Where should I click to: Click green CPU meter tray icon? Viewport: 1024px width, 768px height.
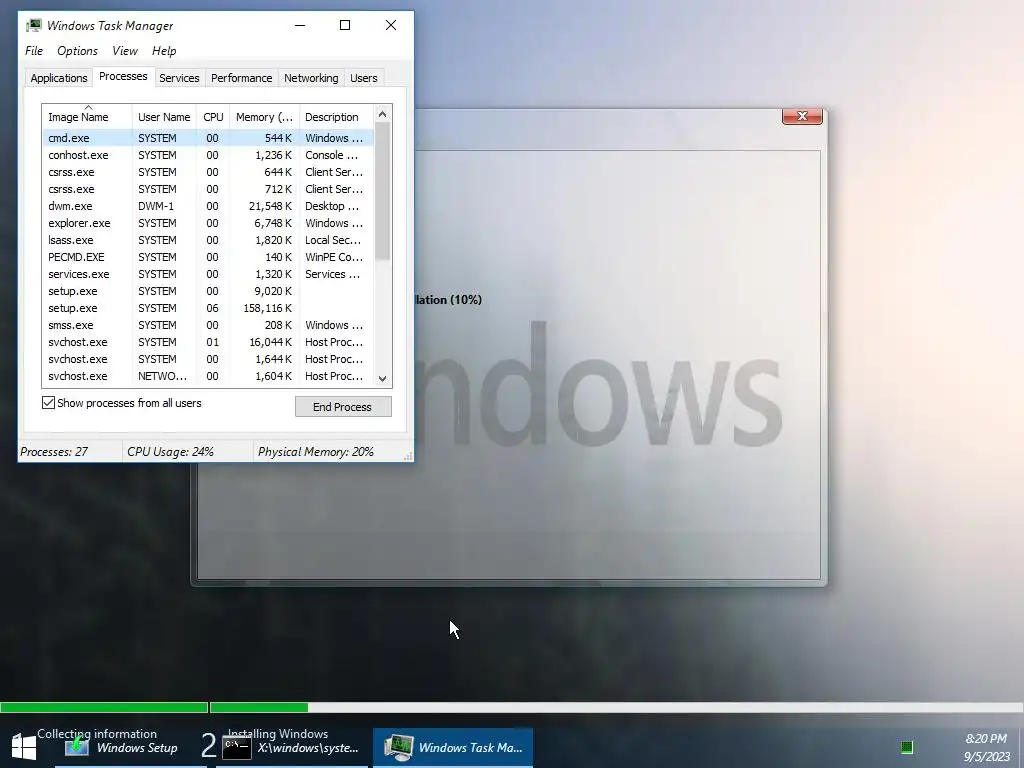click(x=906, y=747)
